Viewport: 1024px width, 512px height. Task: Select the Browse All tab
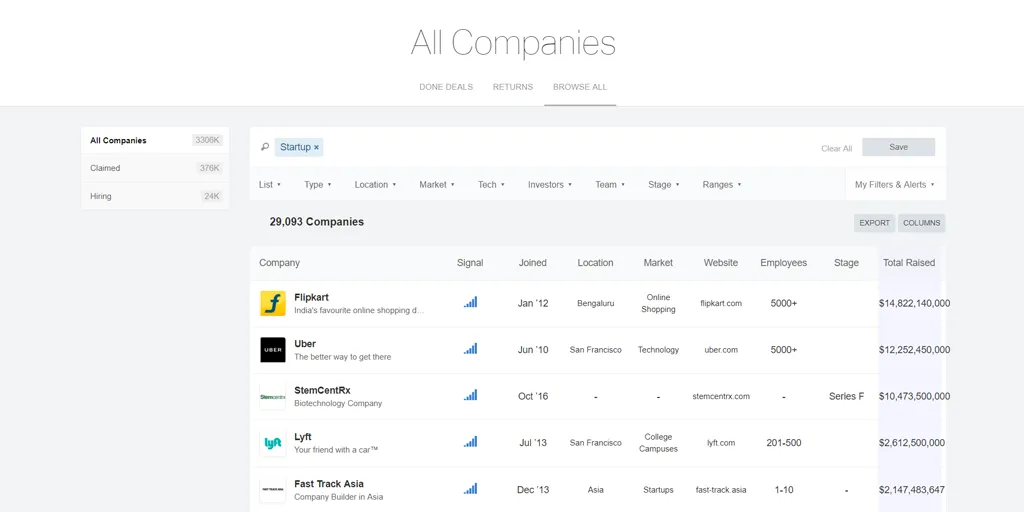[x=580, y=87]
